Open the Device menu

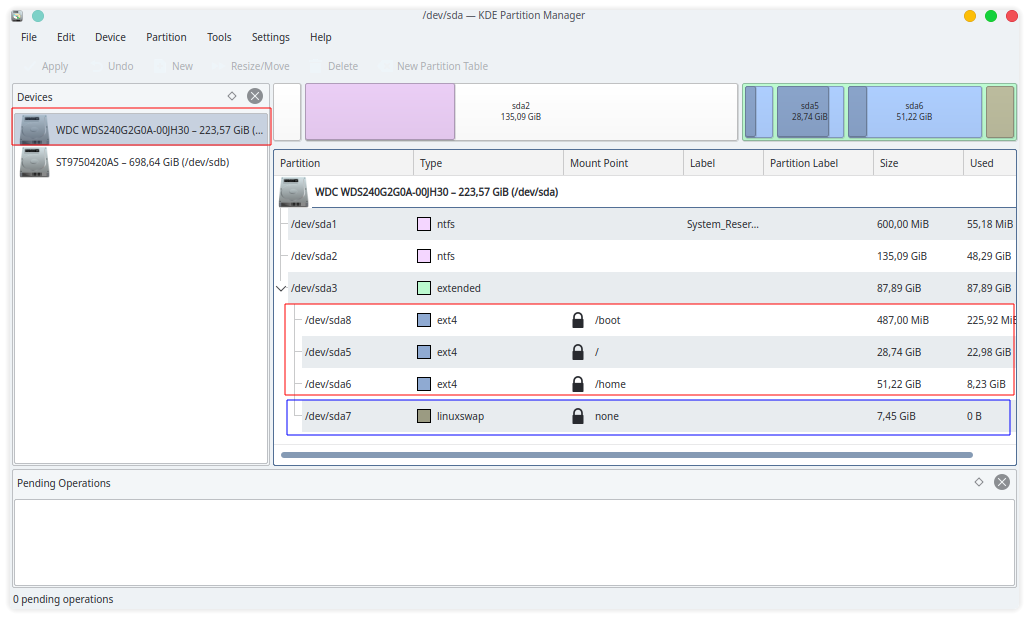[110, 37]
